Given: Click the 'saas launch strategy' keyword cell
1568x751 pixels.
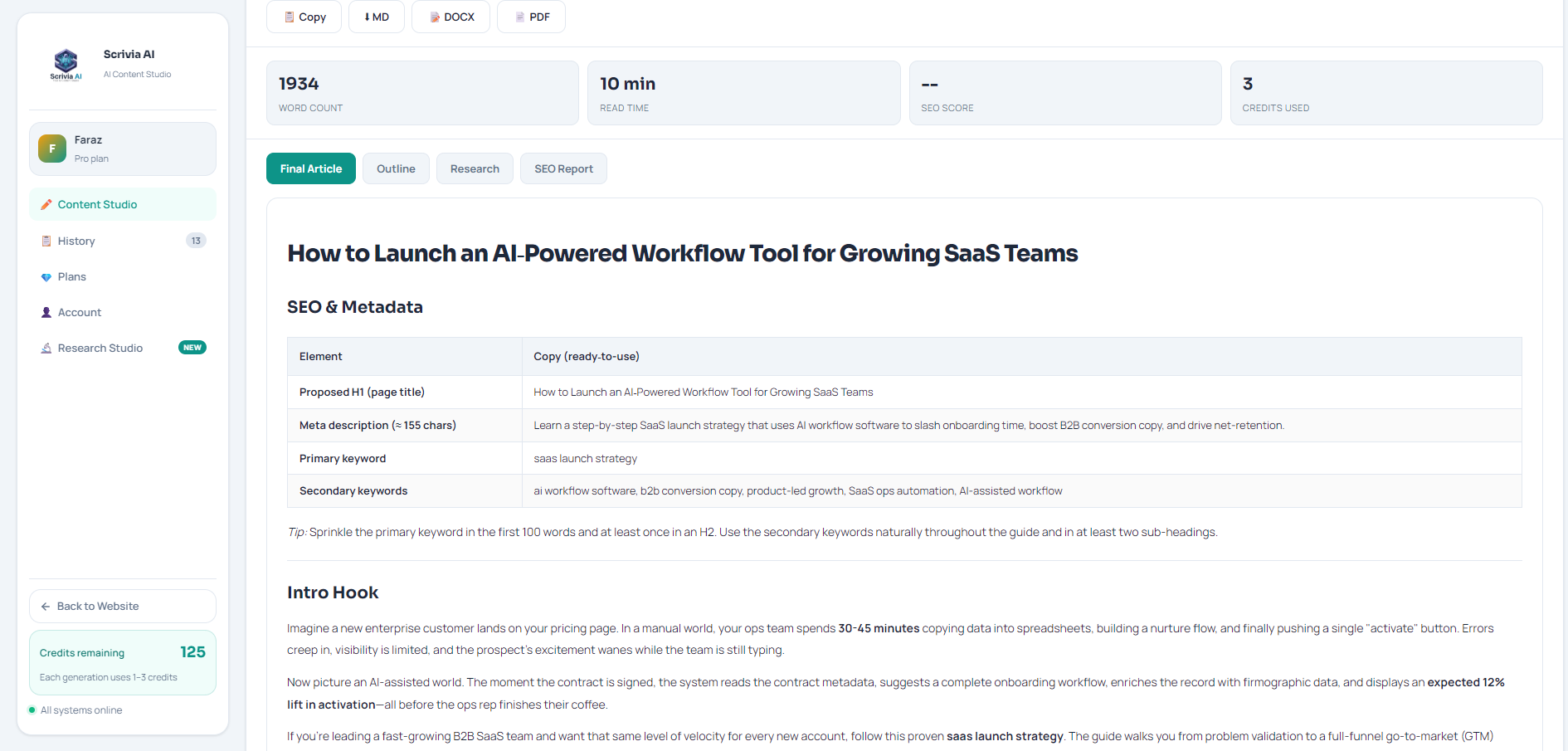Looking at the screenshot, I should [x=1022, y=458].
